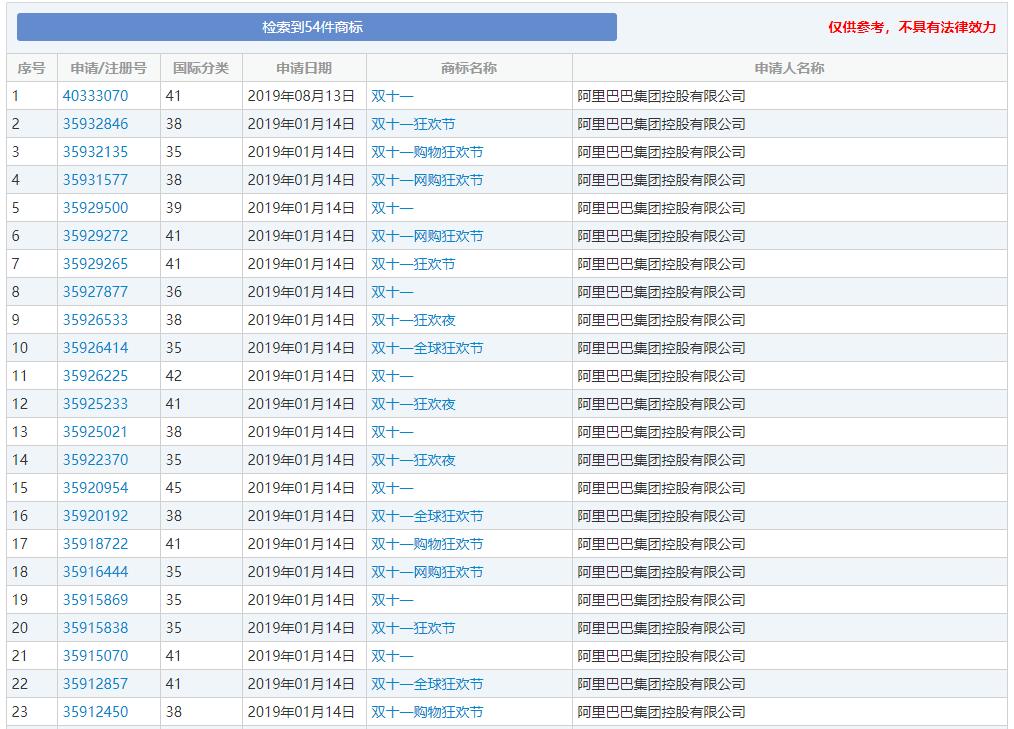Open registration number 35915070
This screenshot has width=1014, height=729.
click(95, 656)
